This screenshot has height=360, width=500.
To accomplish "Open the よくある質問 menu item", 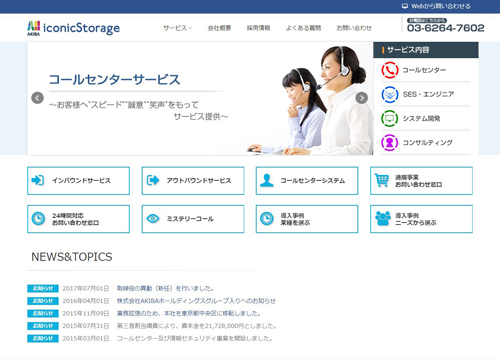I will (303, 28).
